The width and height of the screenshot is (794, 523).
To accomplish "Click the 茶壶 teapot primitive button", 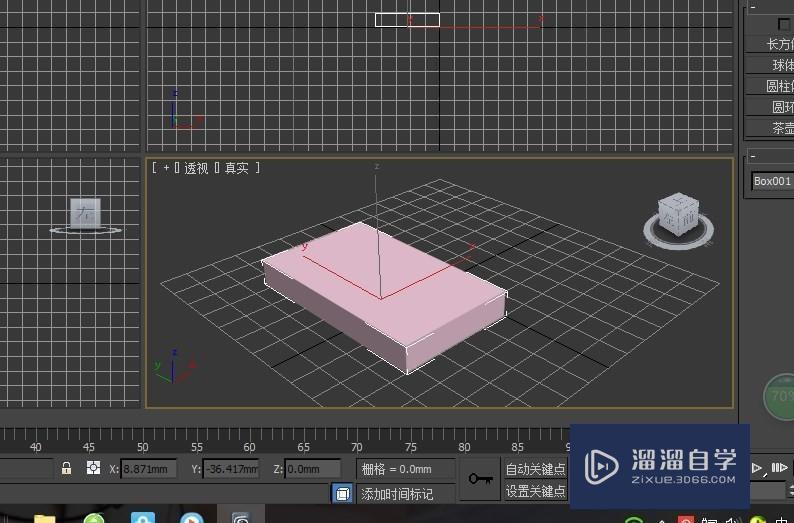I will [770, 128].
